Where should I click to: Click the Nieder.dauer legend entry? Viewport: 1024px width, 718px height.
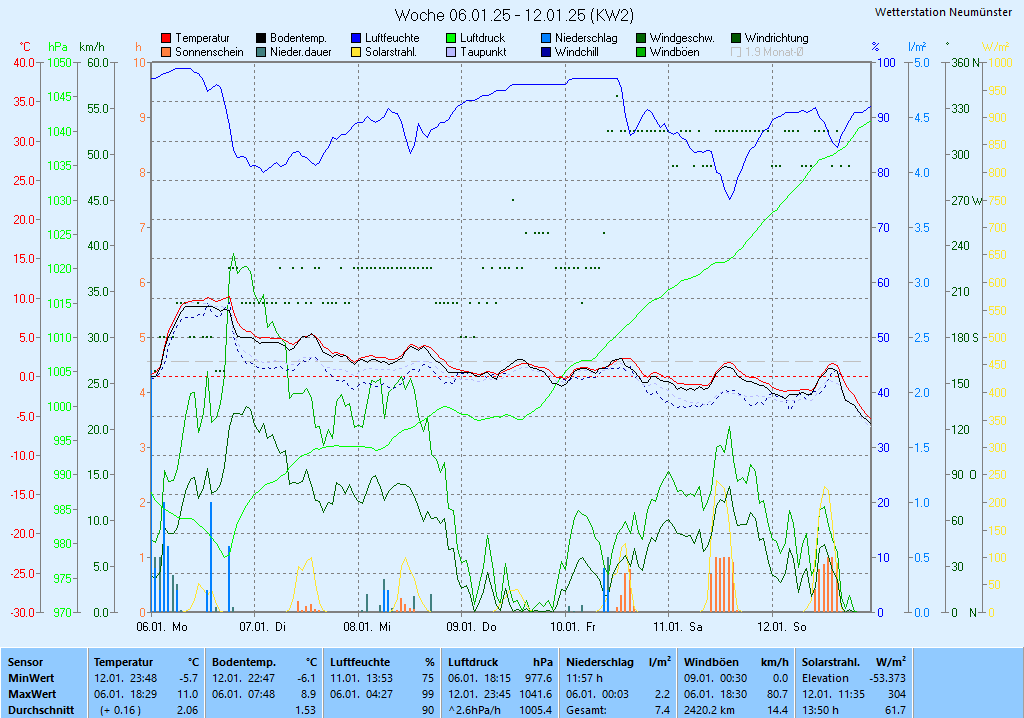(300, 52)
